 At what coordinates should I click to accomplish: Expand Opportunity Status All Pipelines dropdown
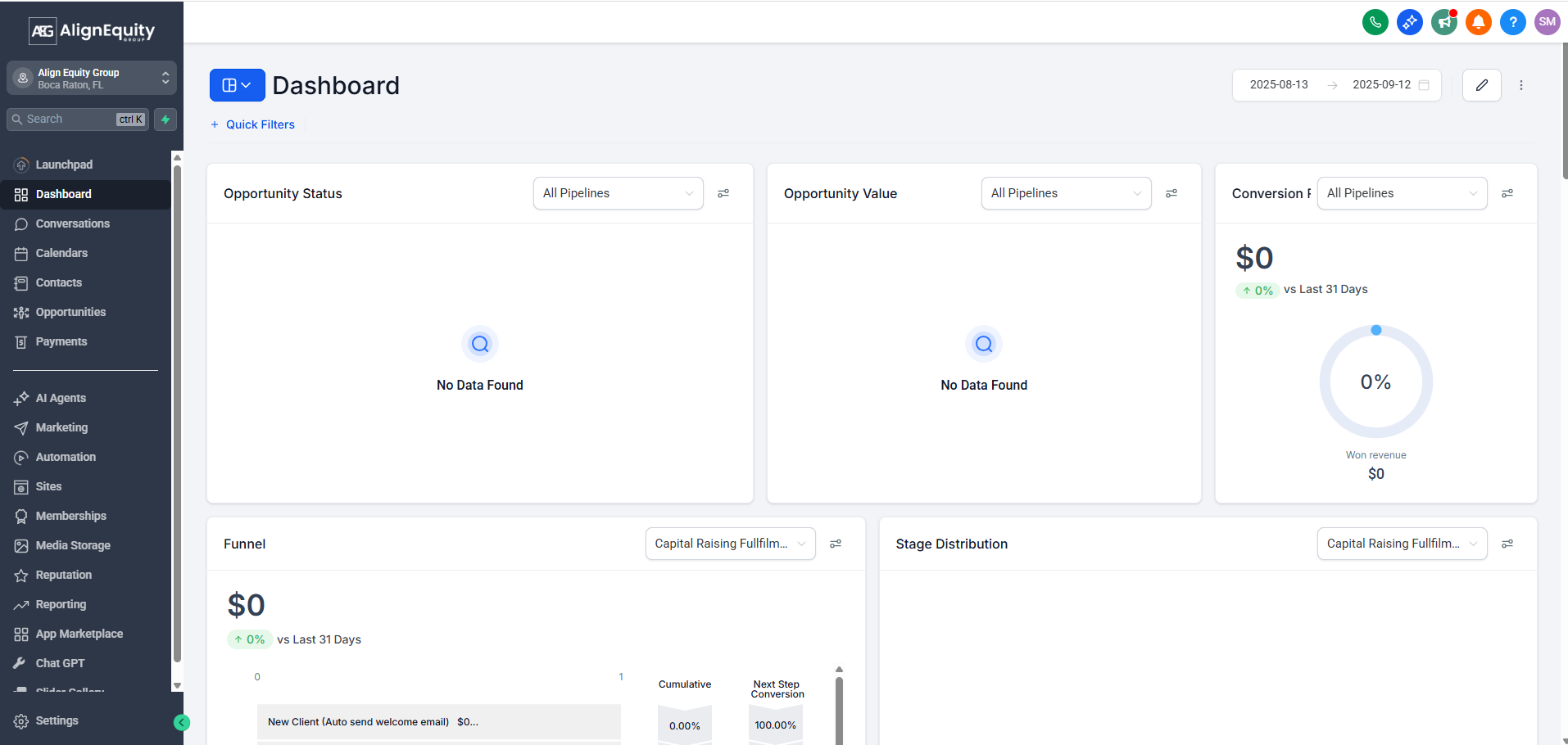pos(618,193)
